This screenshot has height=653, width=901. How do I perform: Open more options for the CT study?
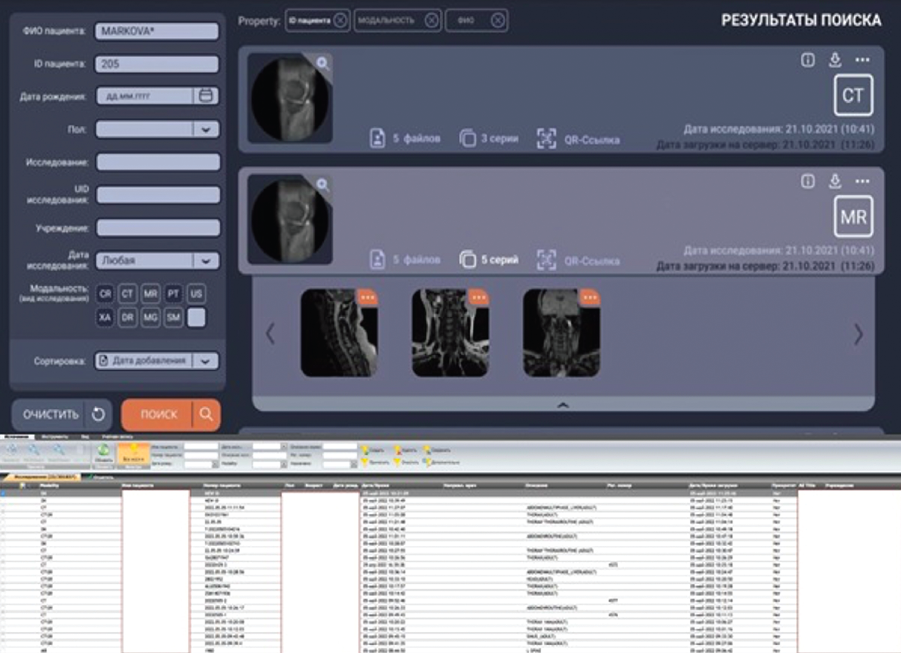863,60
